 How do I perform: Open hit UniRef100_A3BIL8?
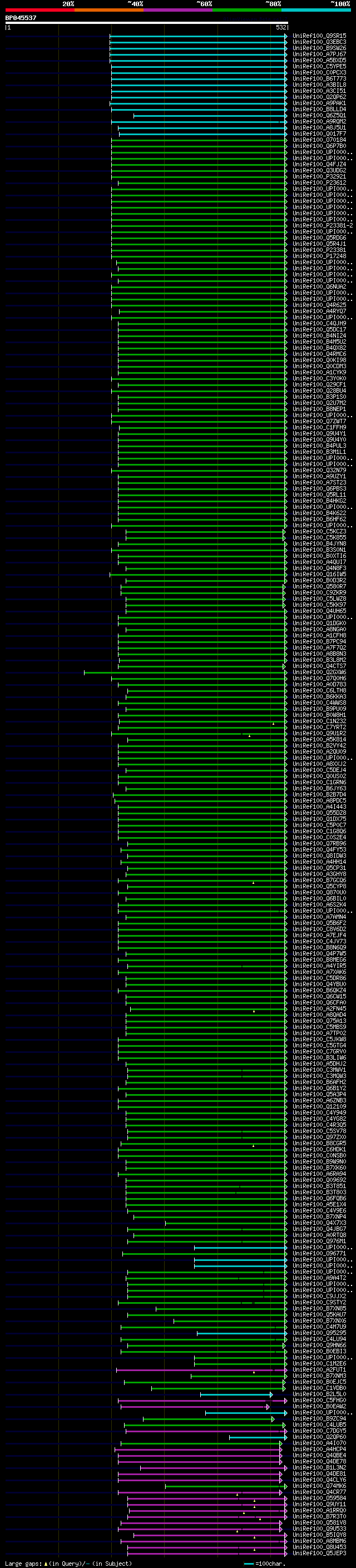319,85
